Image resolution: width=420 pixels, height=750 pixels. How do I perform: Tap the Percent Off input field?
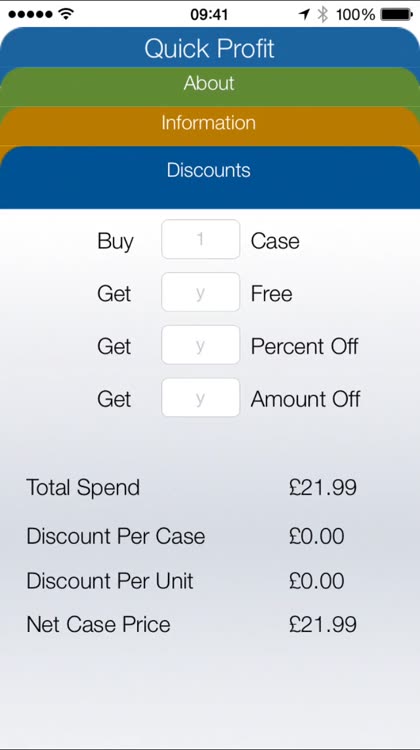(200, 344)
